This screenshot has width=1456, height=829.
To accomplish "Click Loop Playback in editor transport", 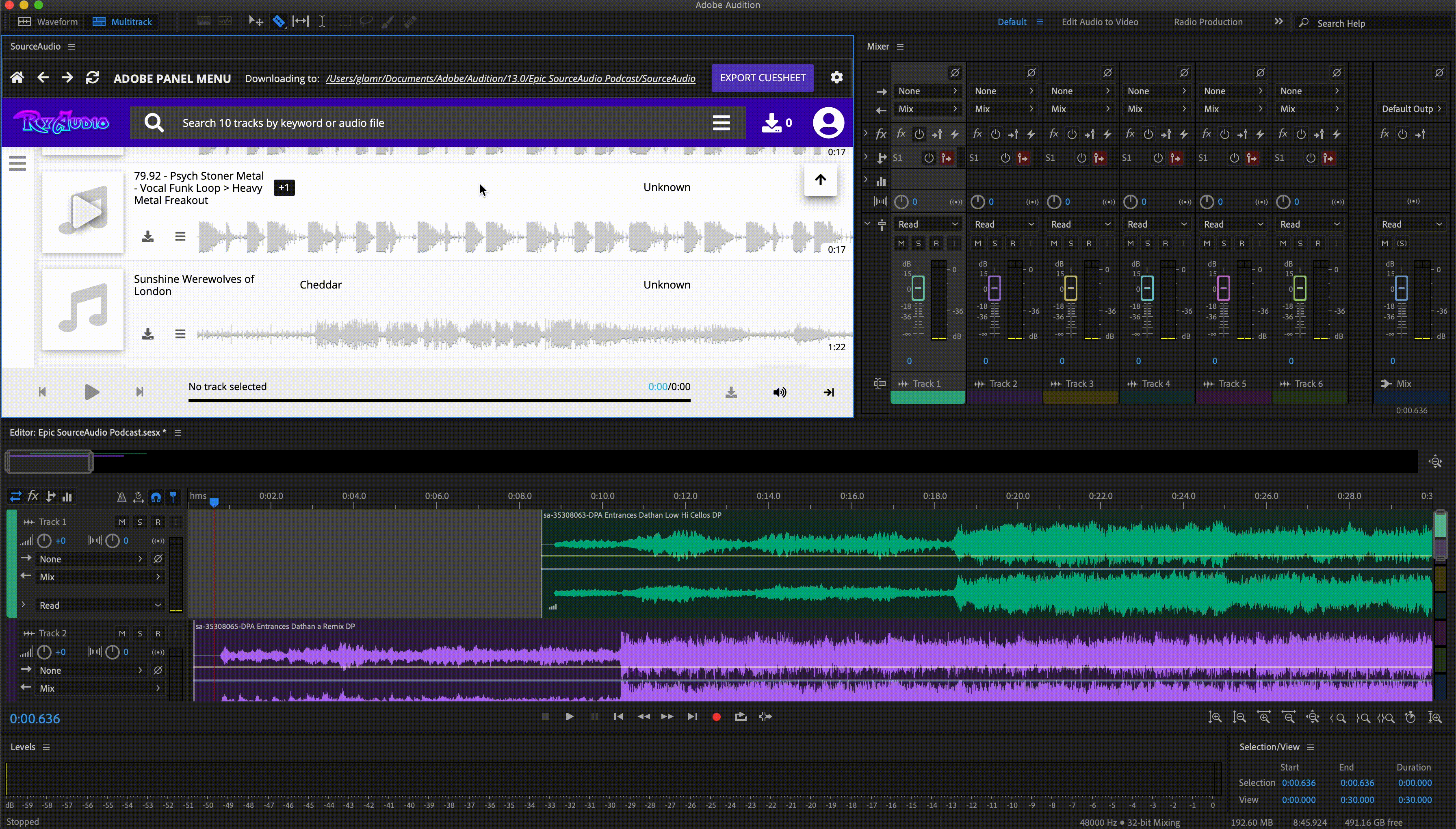I will coord(741,717).
